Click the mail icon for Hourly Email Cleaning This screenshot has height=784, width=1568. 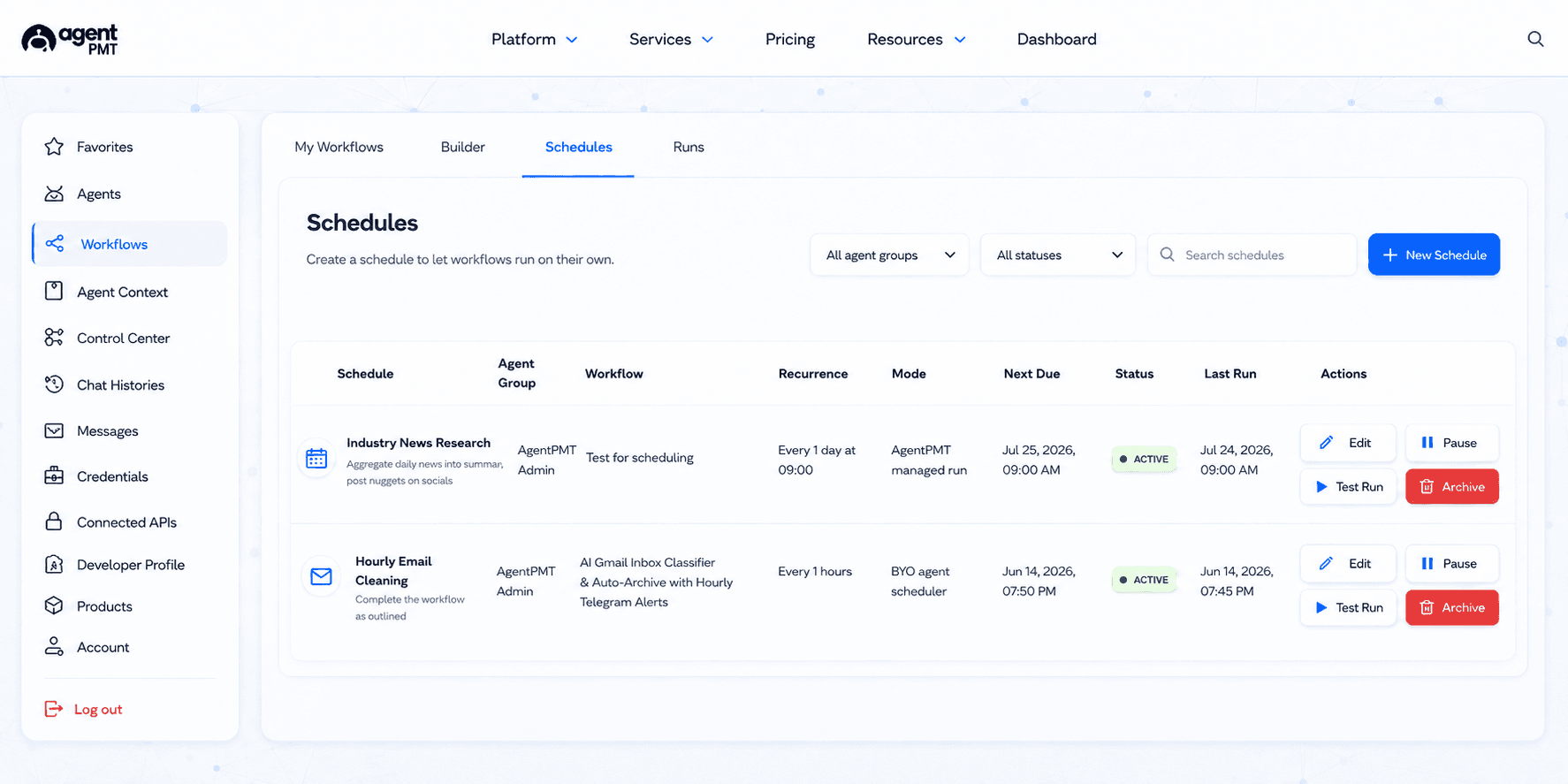pyautogui.click(x=321, y=576)
